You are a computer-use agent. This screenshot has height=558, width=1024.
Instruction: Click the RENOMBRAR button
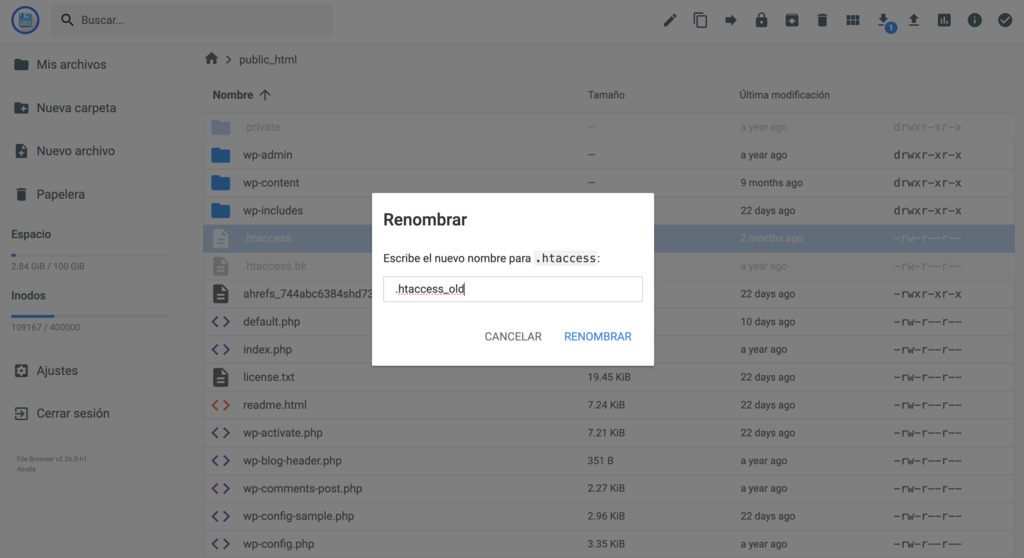(598, 336)
